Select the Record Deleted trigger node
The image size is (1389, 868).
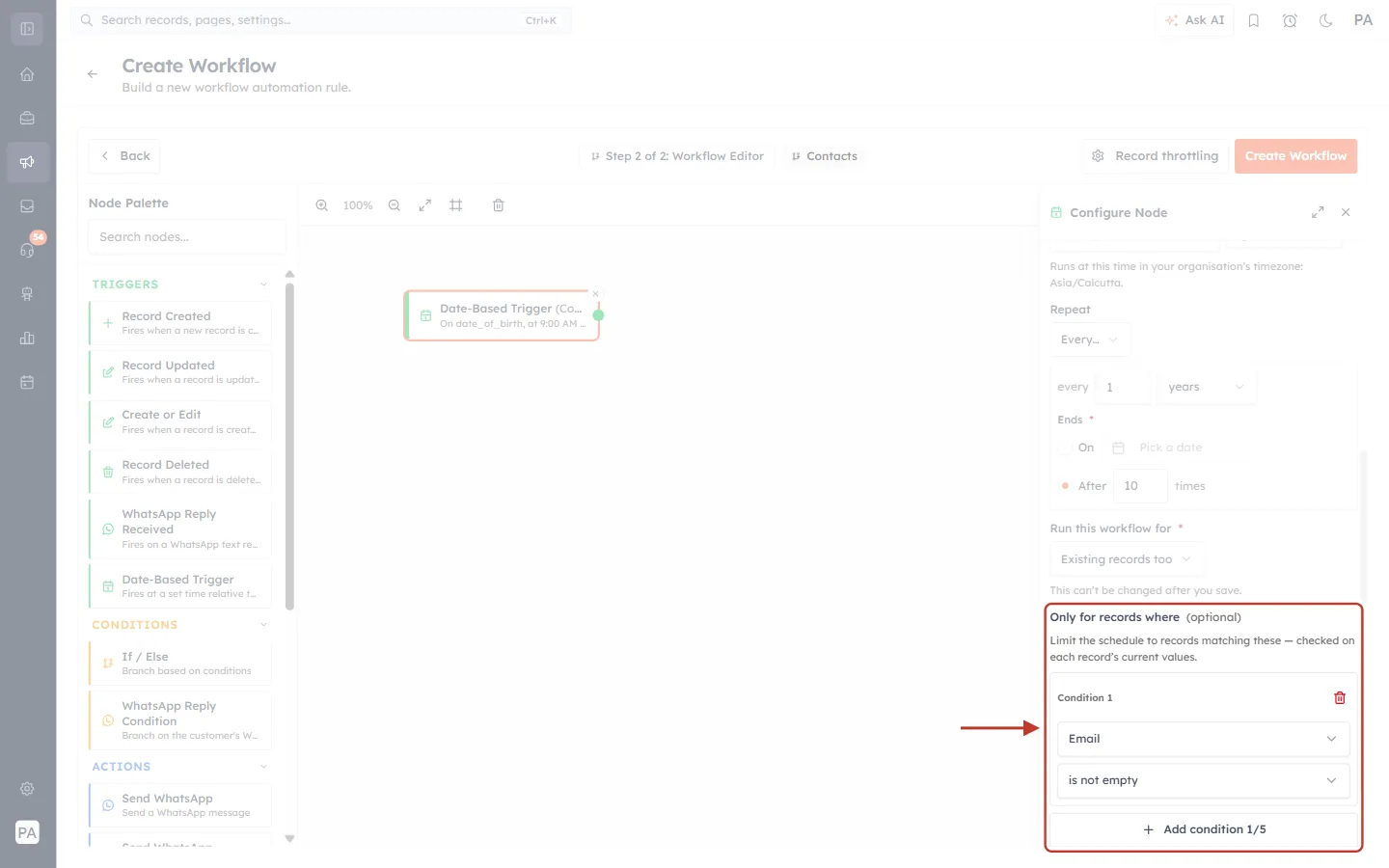tap(180, 472)
